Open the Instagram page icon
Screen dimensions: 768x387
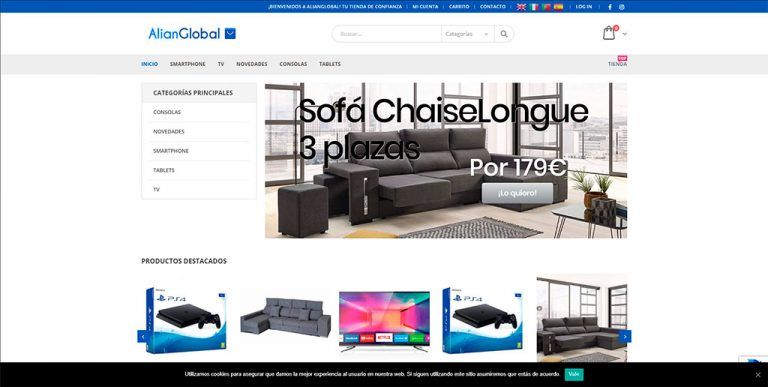622,7
